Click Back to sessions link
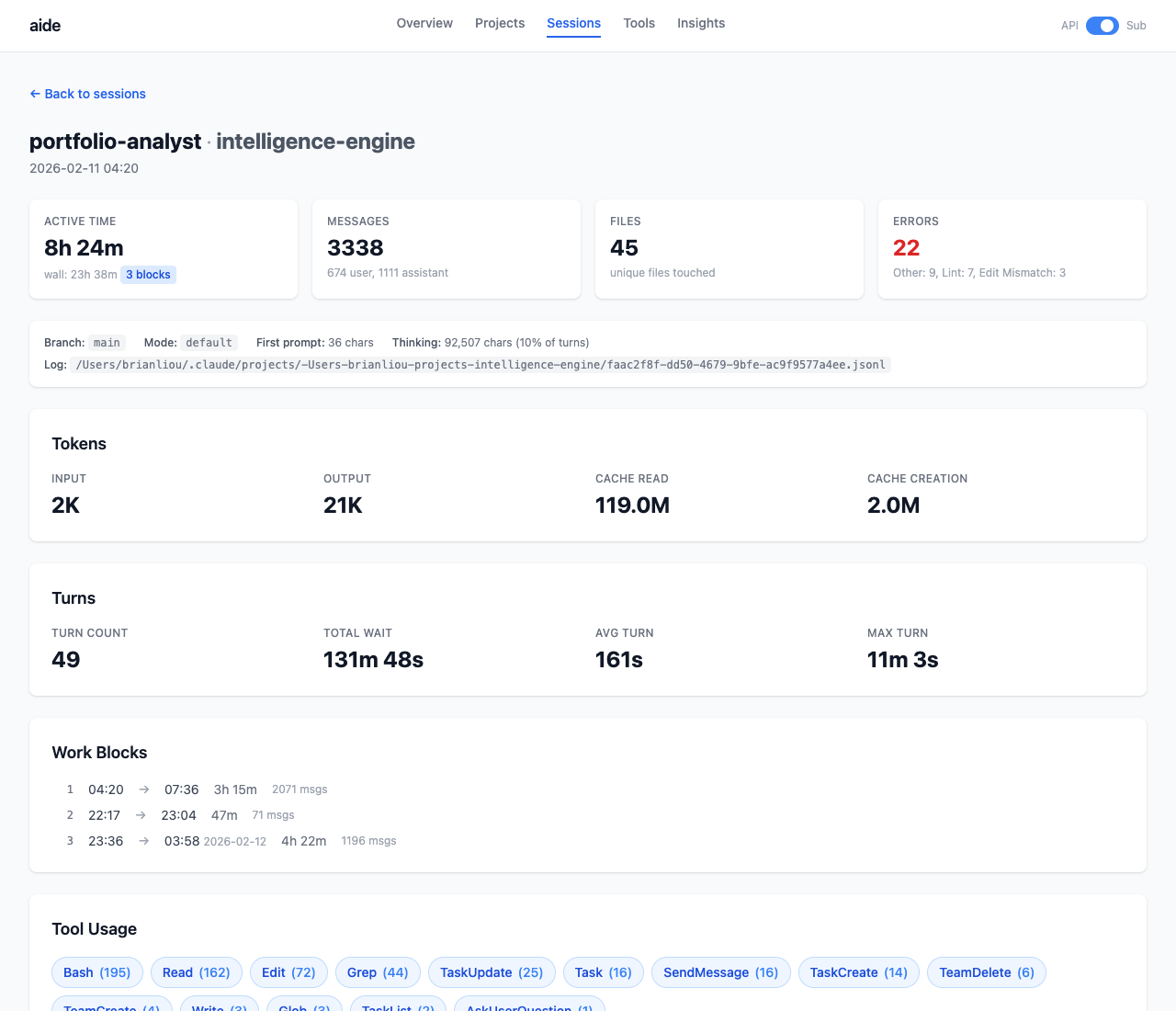This screenshot has width=1176, height=1011. pyautogui.click(x=88, y=94)
